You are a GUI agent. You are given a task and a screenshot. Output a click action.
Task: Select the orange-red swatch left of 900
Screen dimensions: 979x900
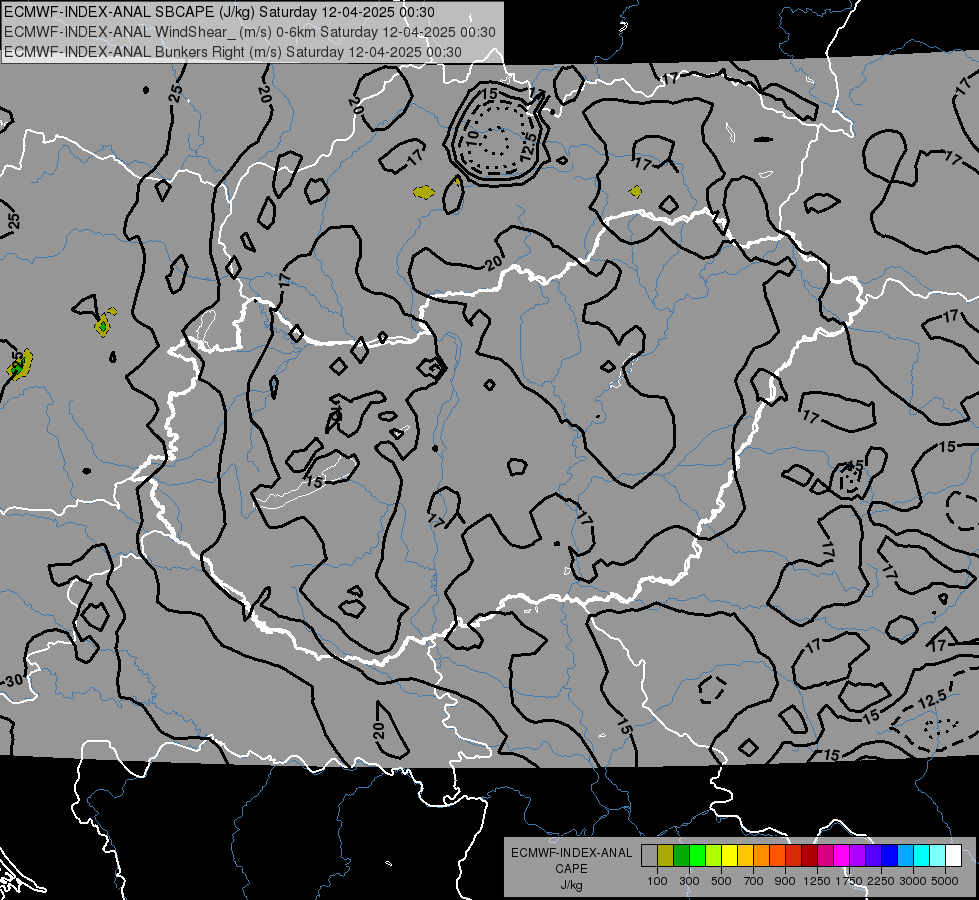click(x=777, y=855)
